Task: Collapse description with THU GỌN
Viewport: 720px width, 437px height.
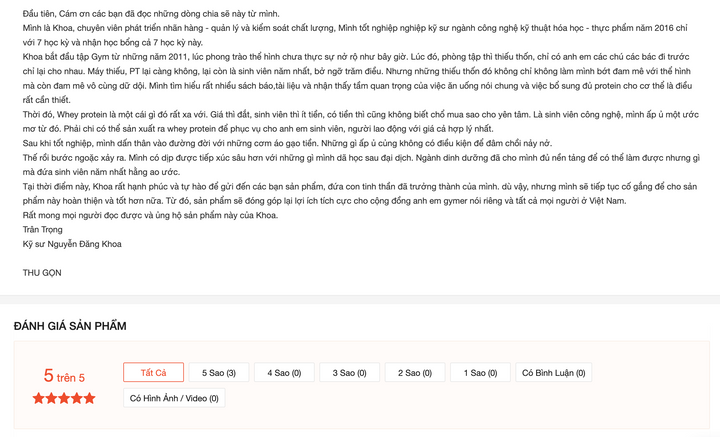Action: (x=42, y=273)
